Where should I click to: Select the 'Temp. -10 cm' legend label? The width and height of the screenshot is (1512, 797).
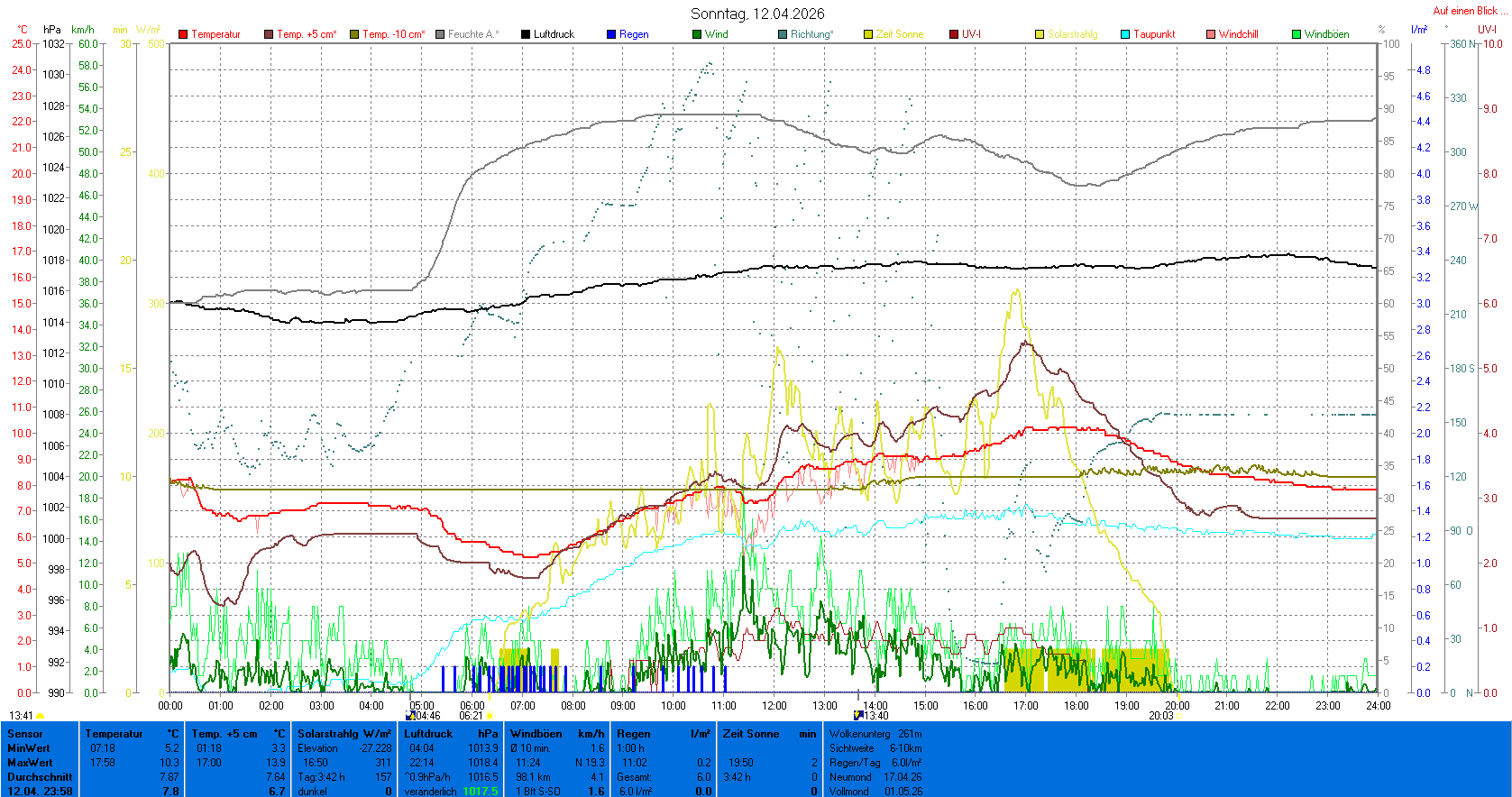pos(393,34)
